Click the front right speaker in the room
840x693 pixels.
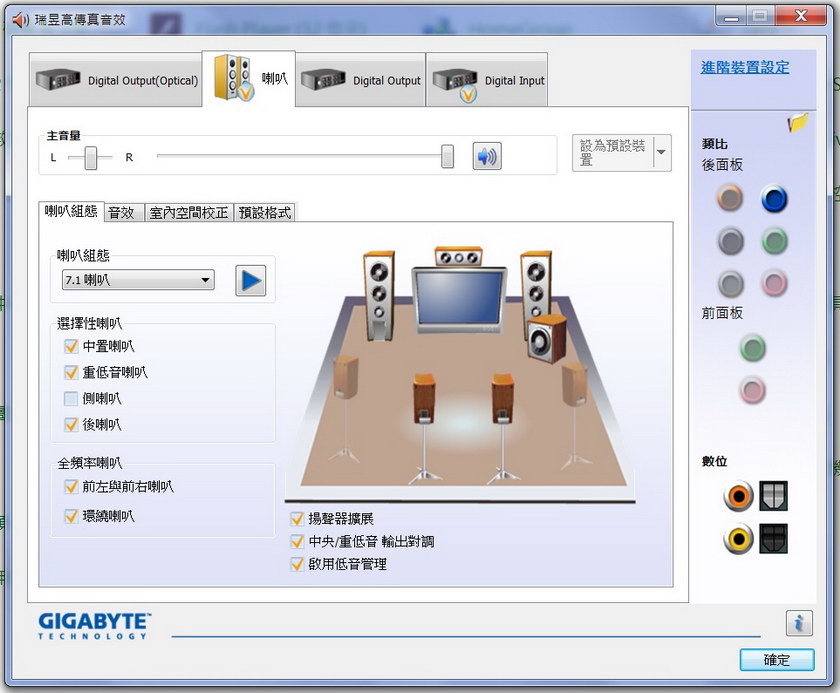(536, 287)
